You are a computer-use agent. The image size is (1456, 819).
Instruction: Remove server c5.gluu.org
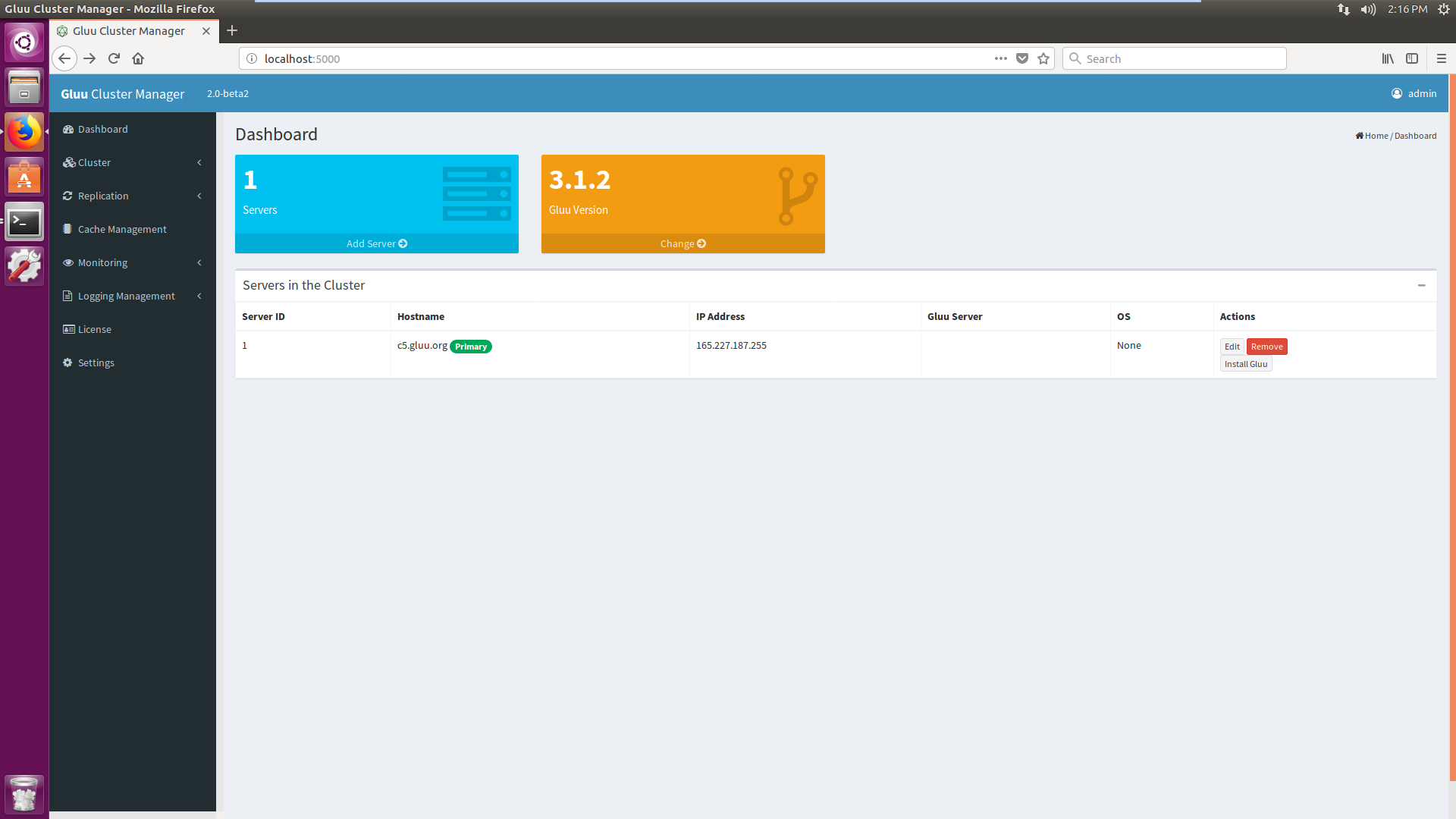(1266, 347)
